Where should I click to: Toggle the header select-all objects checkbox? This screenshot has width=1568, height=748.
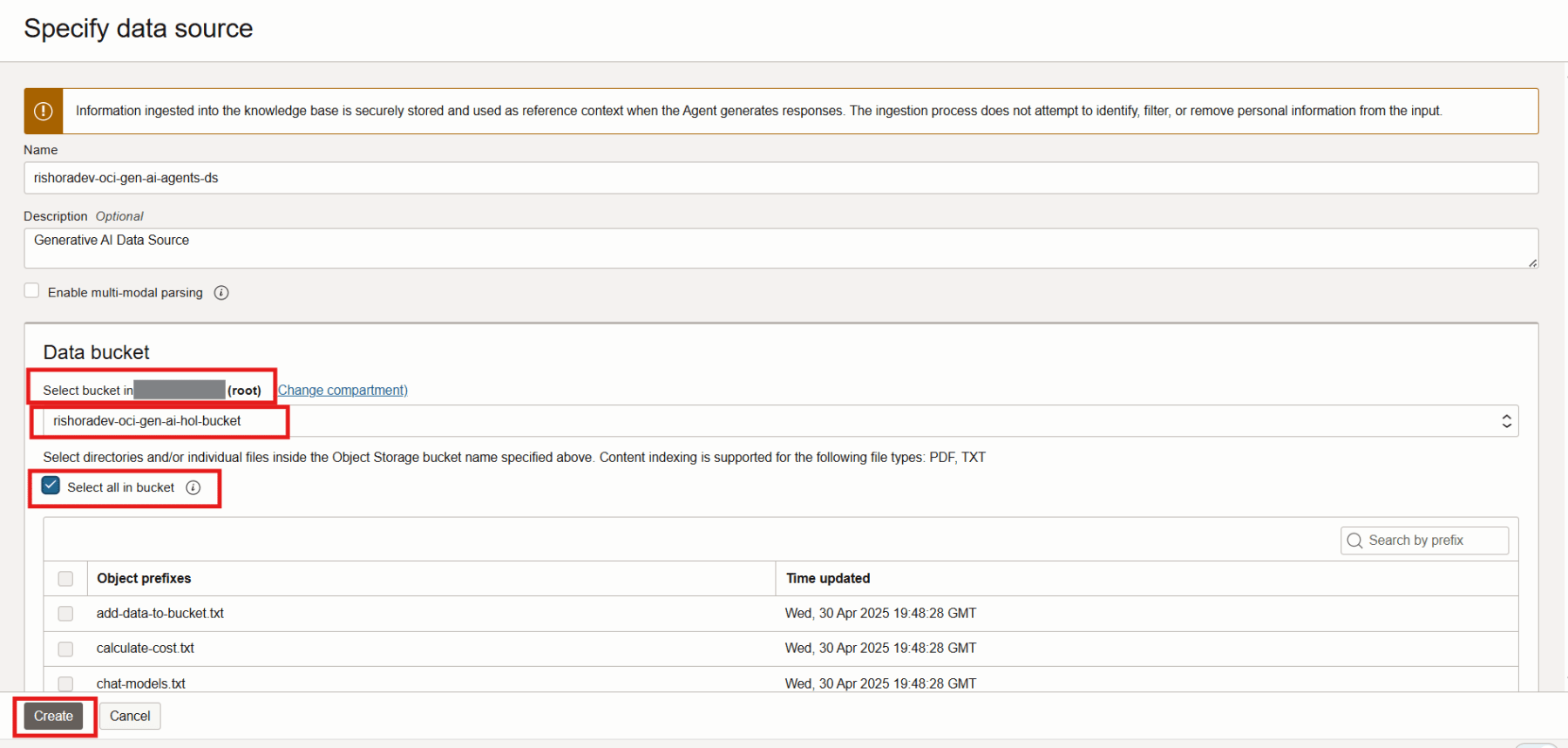65,579
